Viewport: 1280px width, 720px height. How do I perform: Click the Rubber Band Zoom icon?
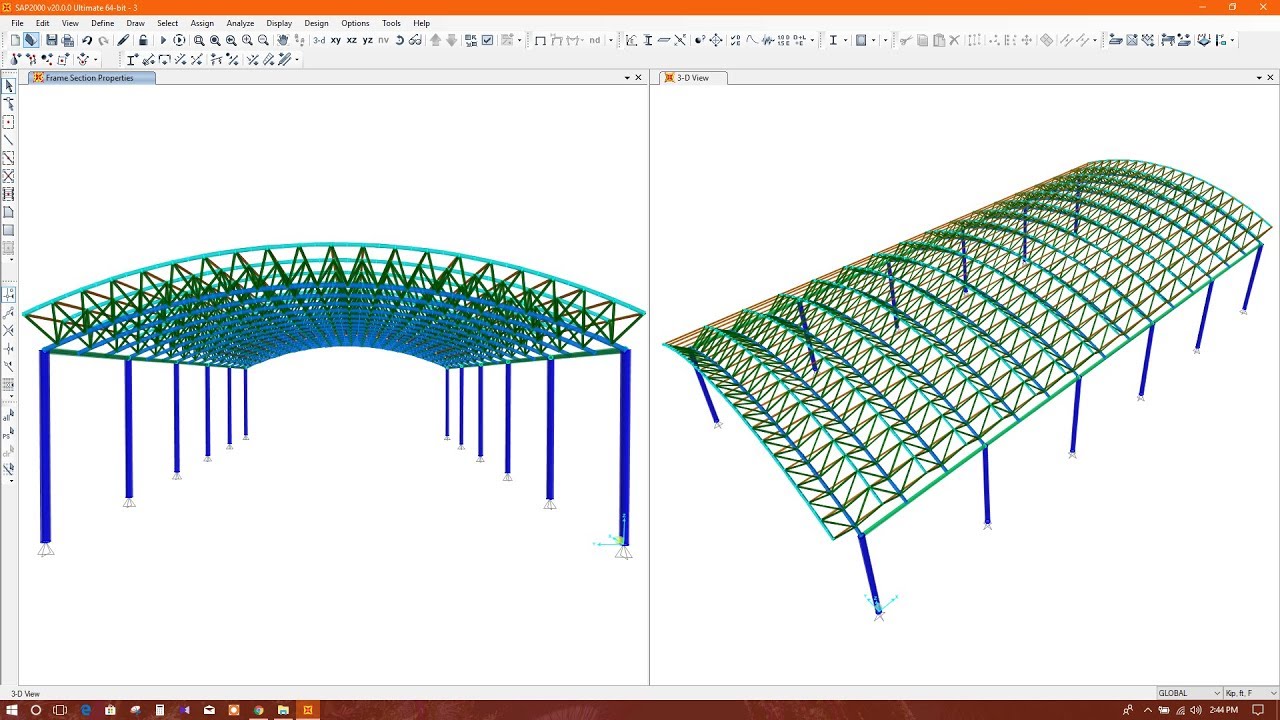pos(199,40)
